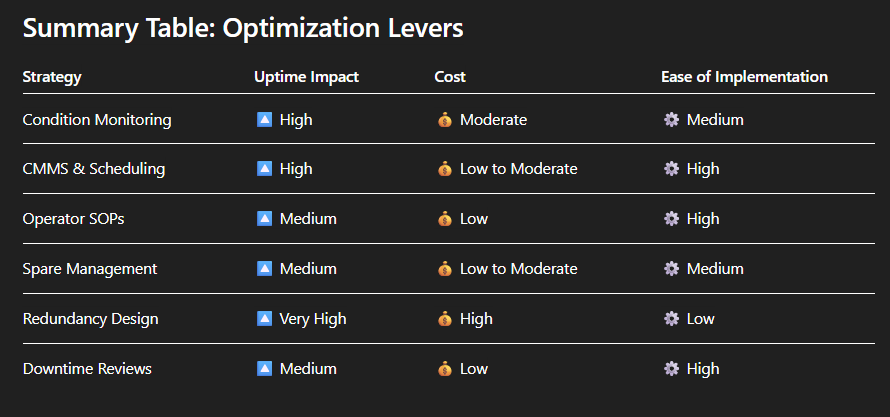Click the gear icon in Downtime Reviews row
The image size is (890, 417).
[x=671, y=369]
